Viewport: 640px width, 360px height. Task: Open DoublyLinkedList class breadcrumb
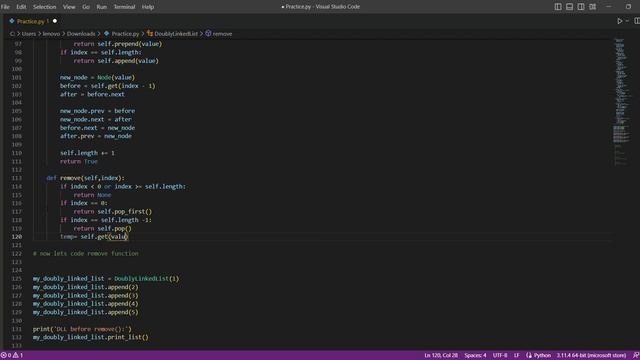click(176, 34)
